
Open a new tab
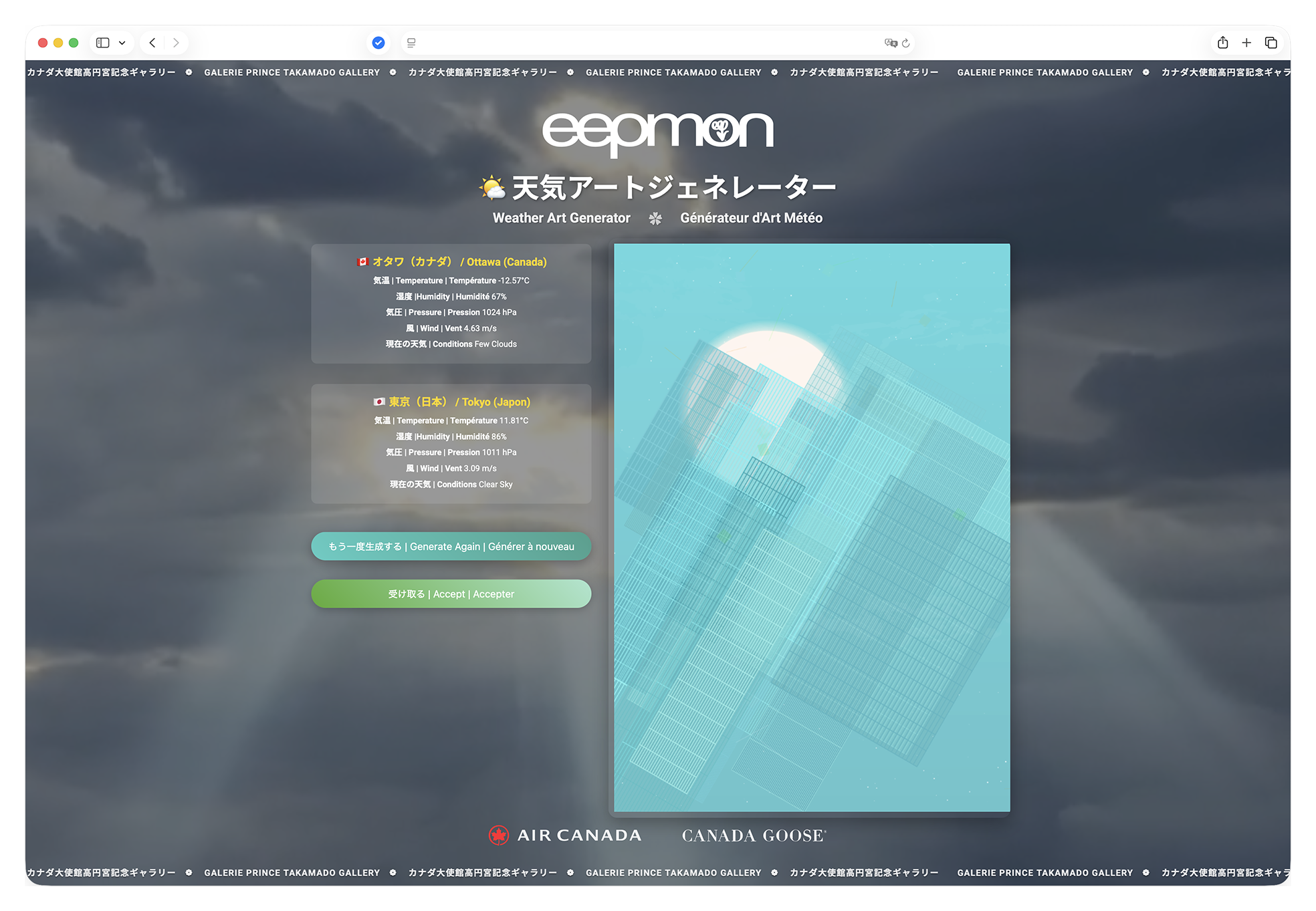1246,43
